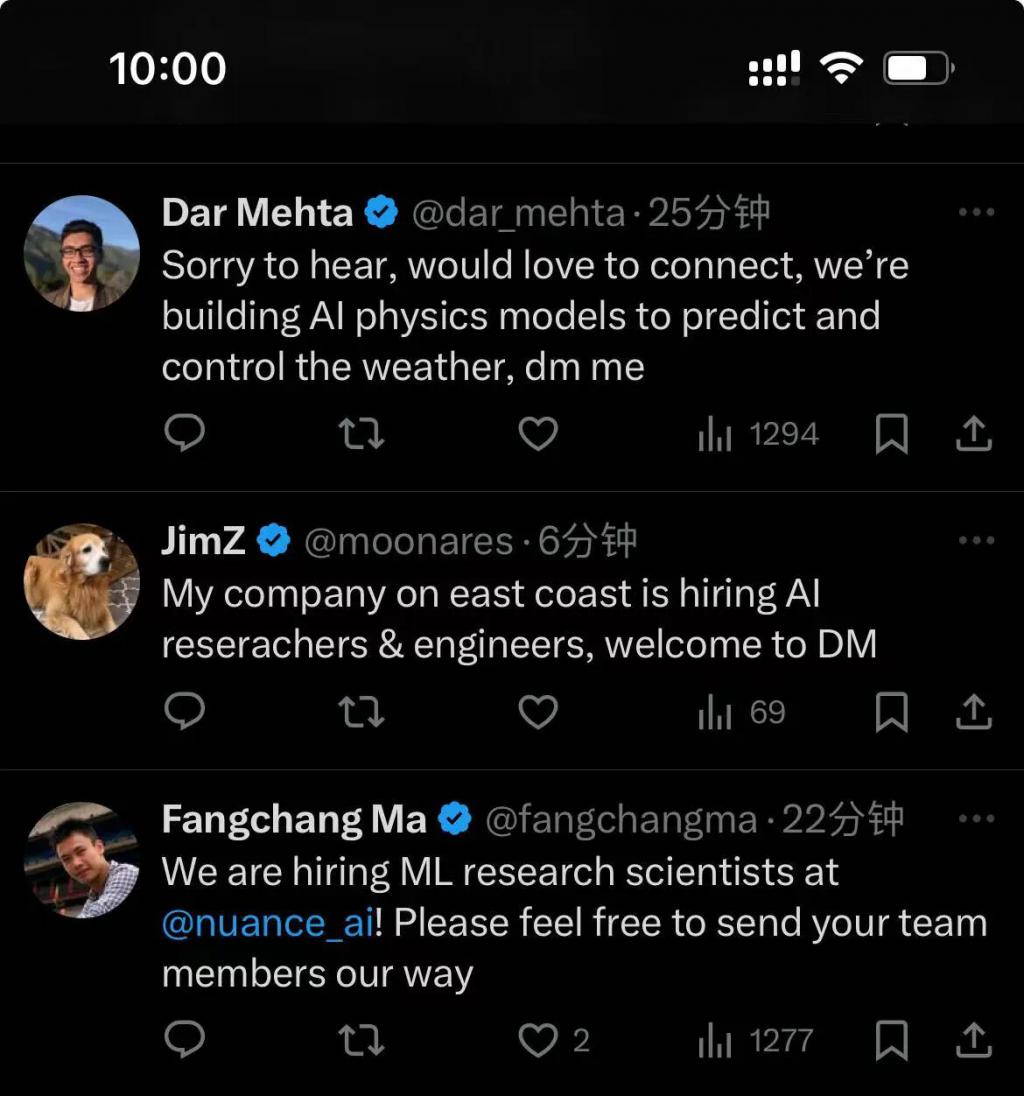Share Dar Mehta's tweet
Screen dimensions: 1024x1096
(x=974, y=434)
